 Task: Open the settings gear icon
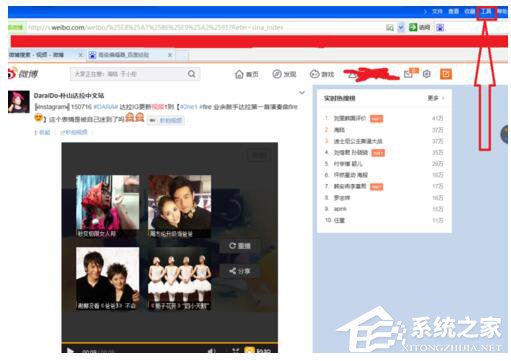[427, 74]
